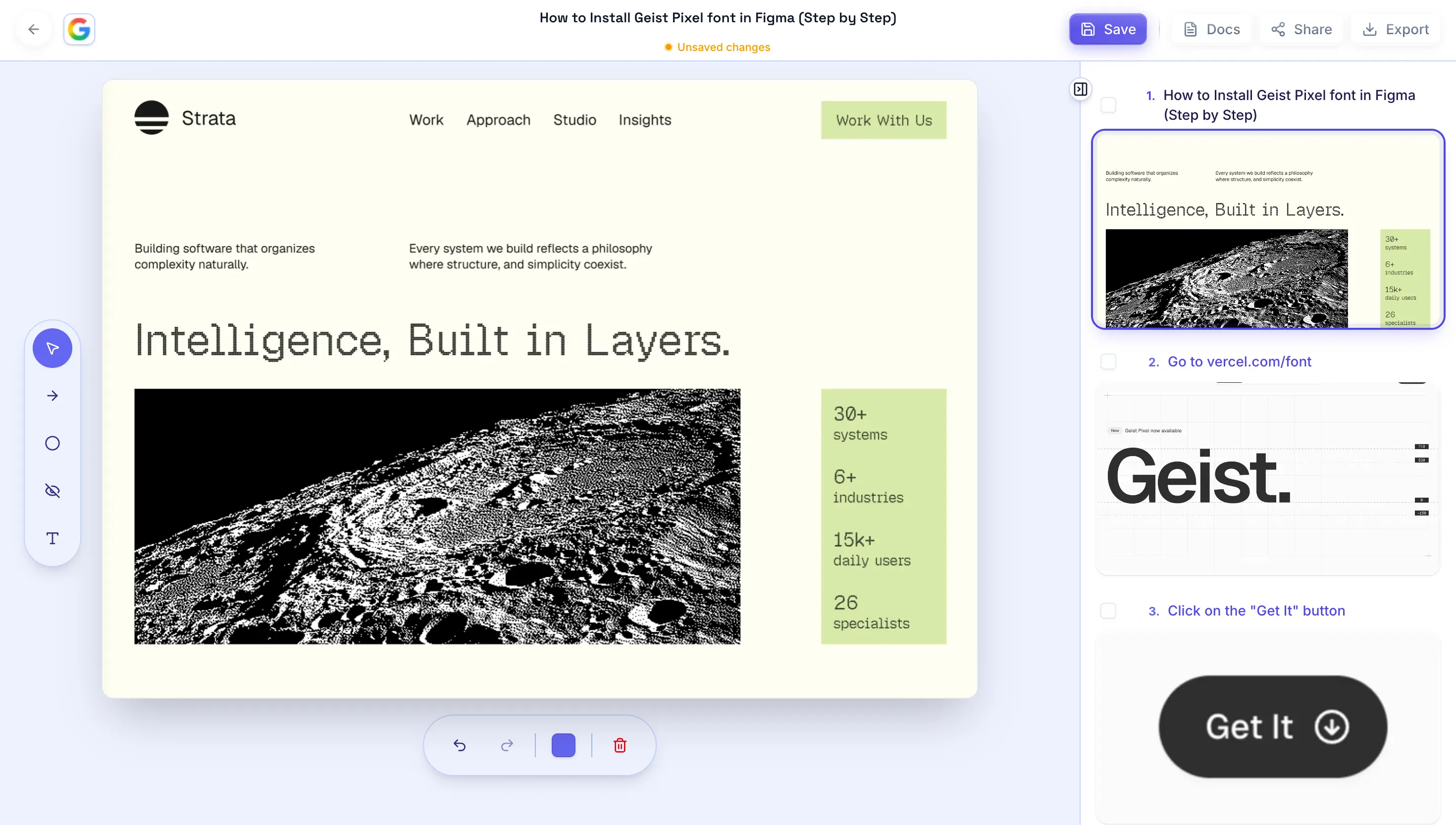This screenshot has width=1456, height=825.
Task: Share this guide
Action: point(1301,29)
